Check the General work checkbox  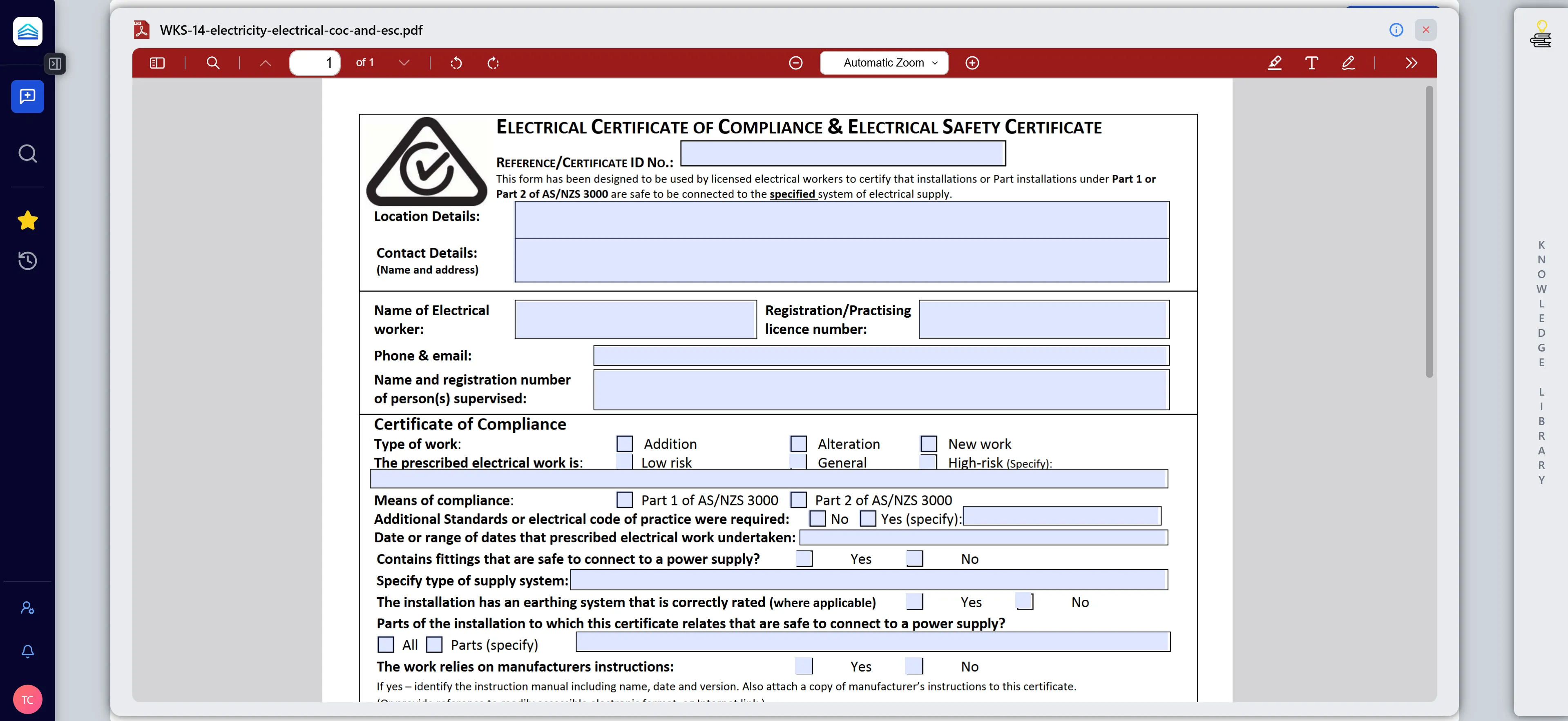click(799, 461)
